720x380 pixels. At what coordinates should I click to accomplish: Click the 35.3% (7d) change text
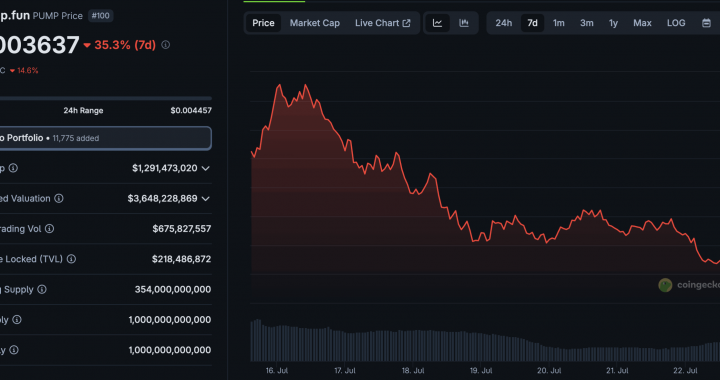coord(125,45)
